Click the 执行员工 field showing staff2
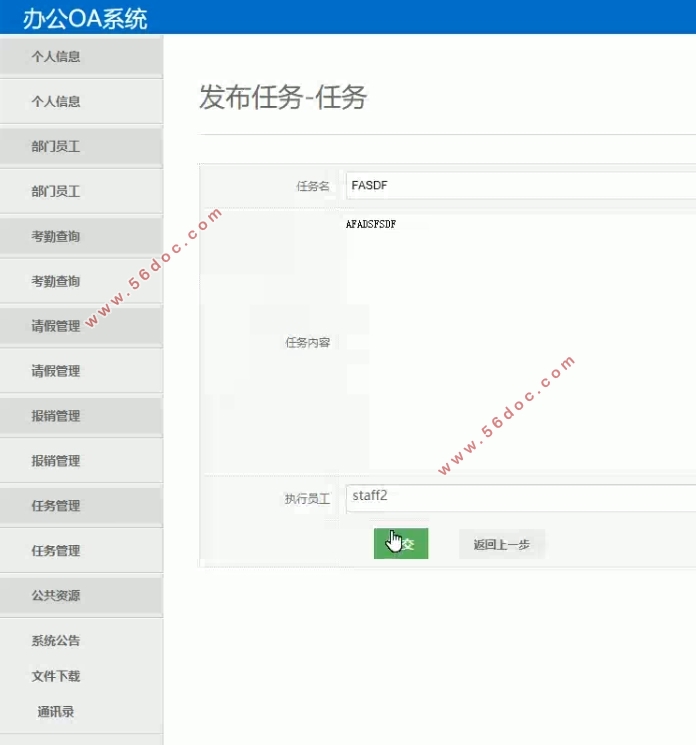This screenshot has width=696, height=745. pos(521,498)
